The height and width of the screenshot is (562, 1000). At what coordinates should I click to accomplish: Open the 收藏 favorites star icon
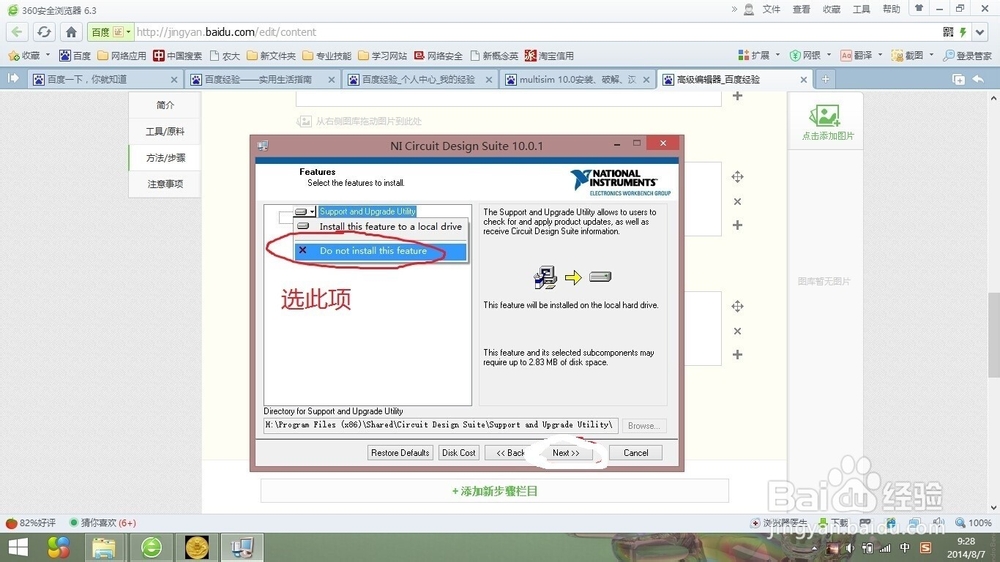click(x=14, y=55)
